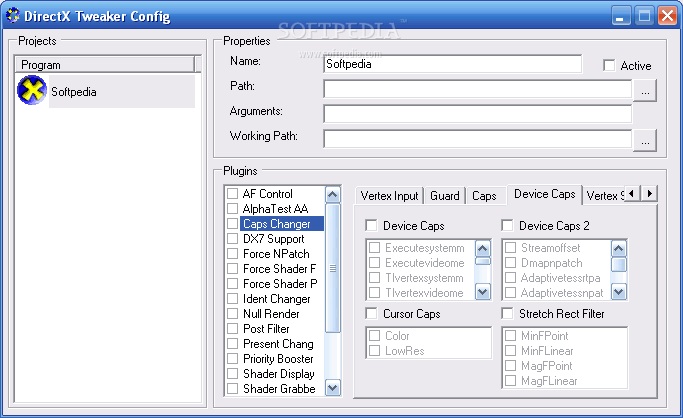
Task: Click the disabled Tlvertexvideome item
Action: coord(424,293)
